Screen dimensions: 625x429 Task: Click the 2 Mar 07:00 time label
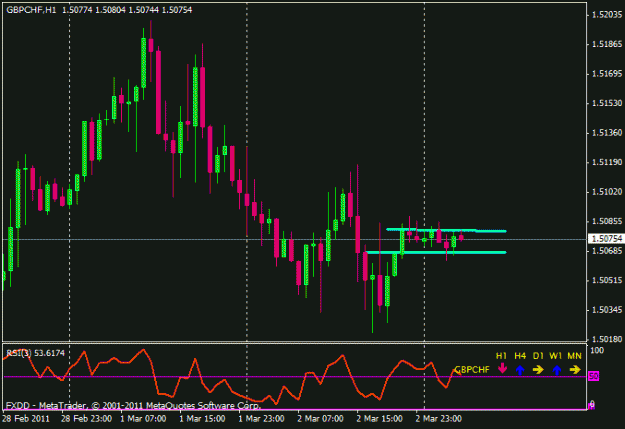(x=320, y=419)
